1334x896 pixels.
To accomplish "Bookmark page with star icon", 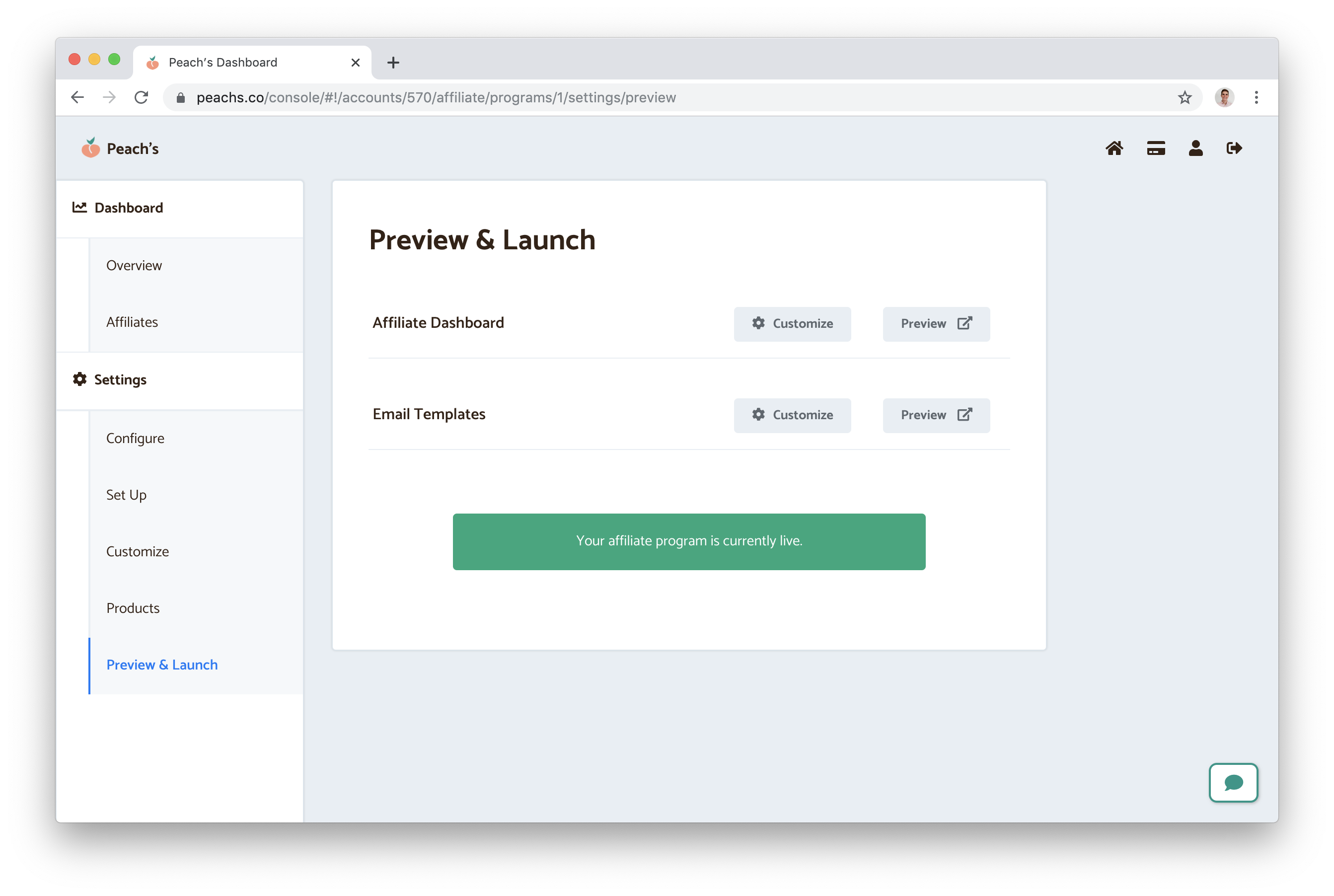I will (x=1185, y=98).
